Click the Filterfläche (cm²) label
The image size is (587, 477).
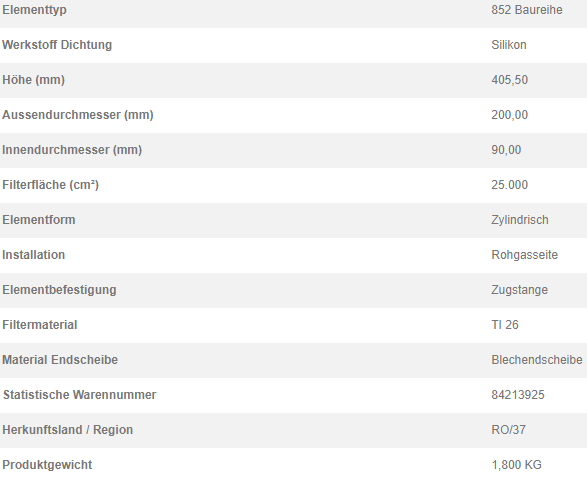click(x=51, y=185)
